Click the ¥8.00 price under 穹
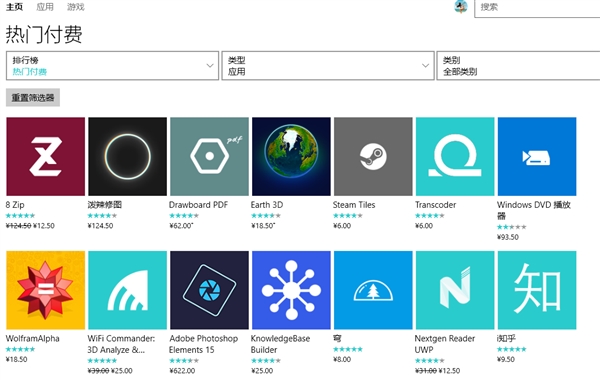 tap(342, 359)
